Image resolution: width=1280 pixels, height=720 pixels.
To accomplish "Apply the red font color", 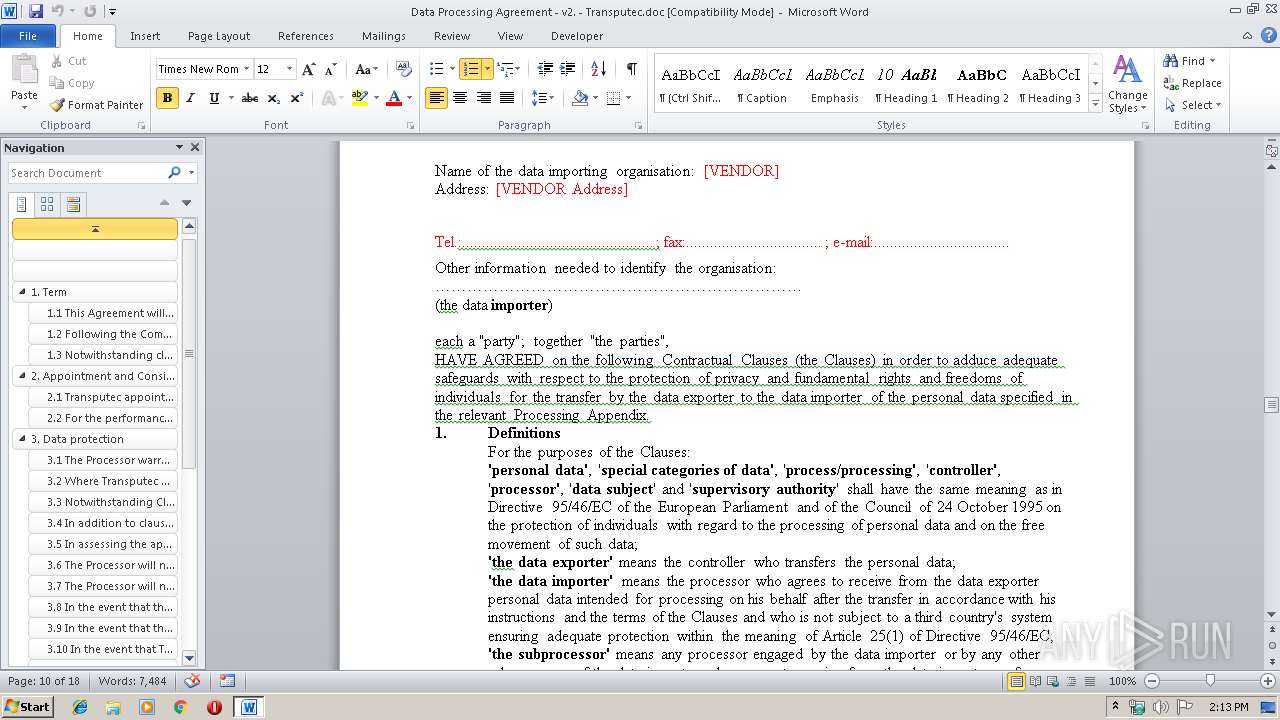I will click(x=394, y=98).
